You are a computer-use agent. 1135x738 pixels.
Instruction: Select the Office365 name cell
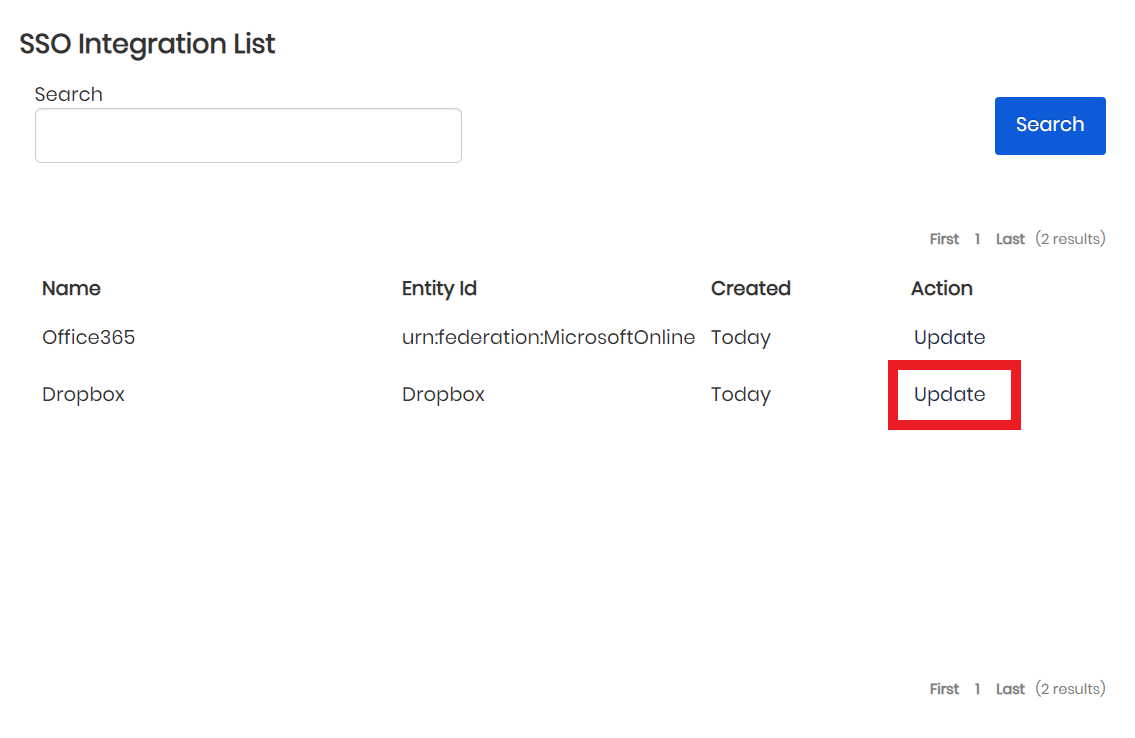pos(88,338)
